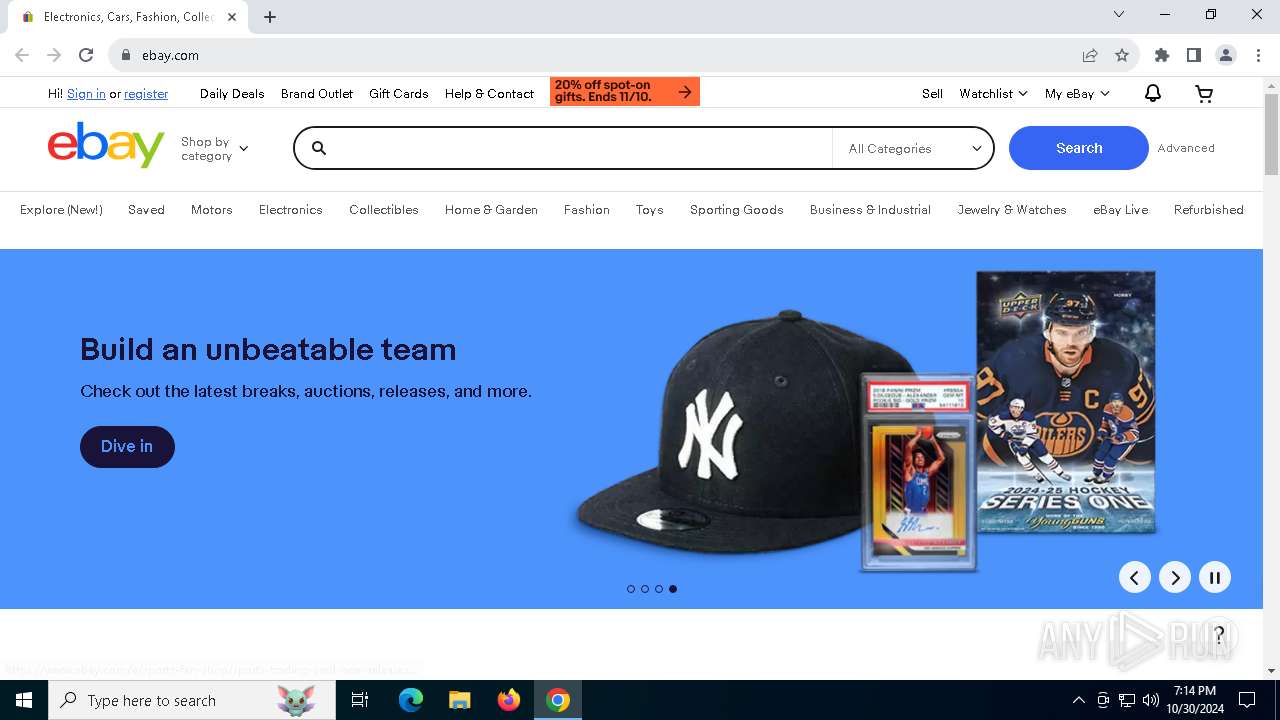Open Business & Industrial category
The width and height of the screenshot is (1280, 720).
coord(870,209)
